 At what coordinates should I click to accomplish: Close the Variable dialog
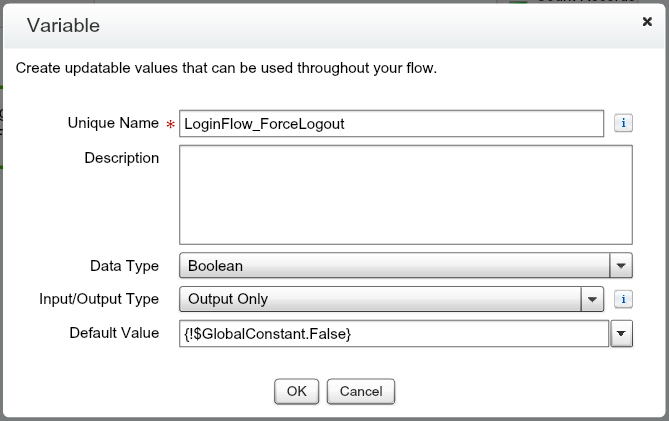(647, 21)
